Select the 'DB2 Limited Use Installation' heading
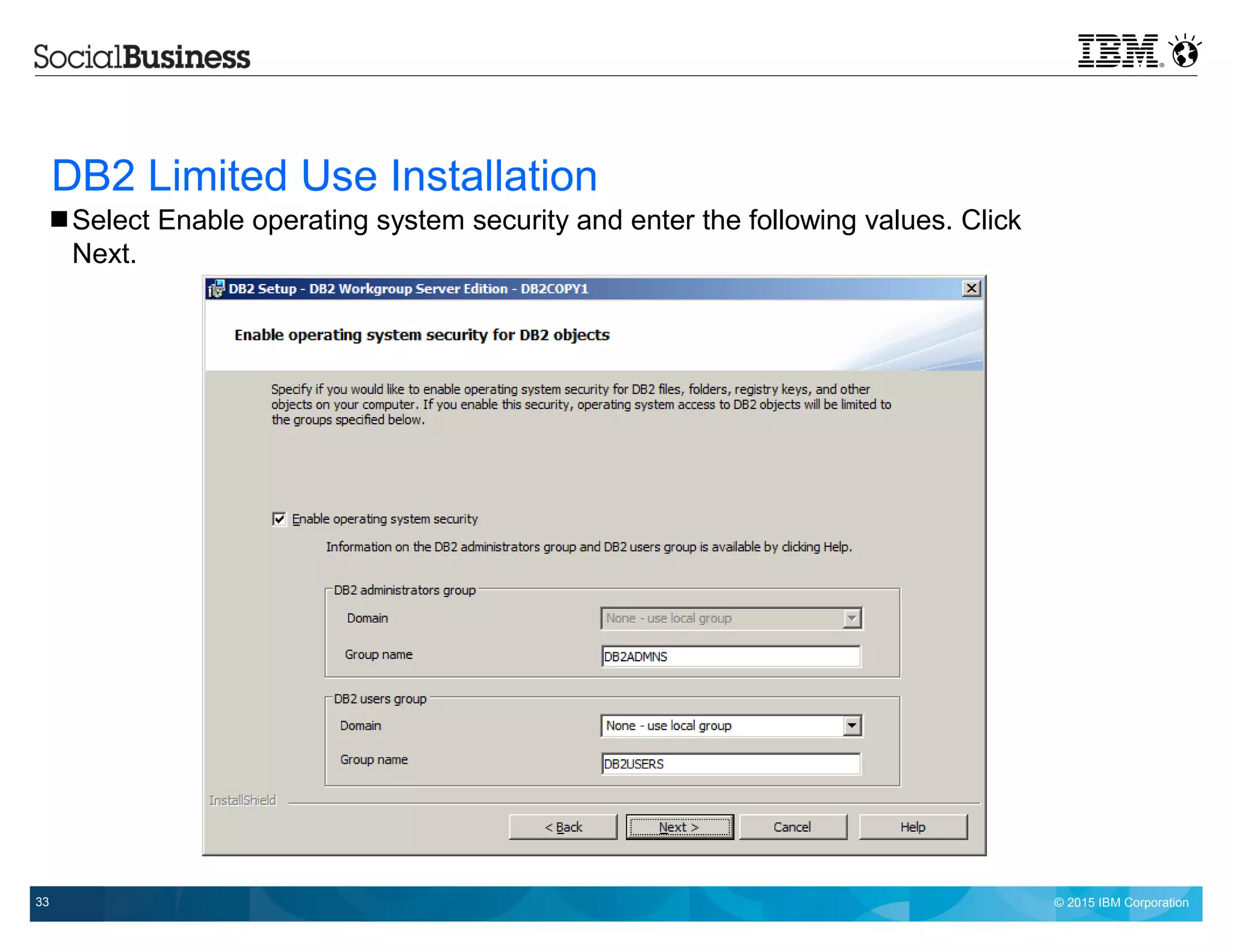The height and width of the screenshot is (952, 1233). [325, 176]
